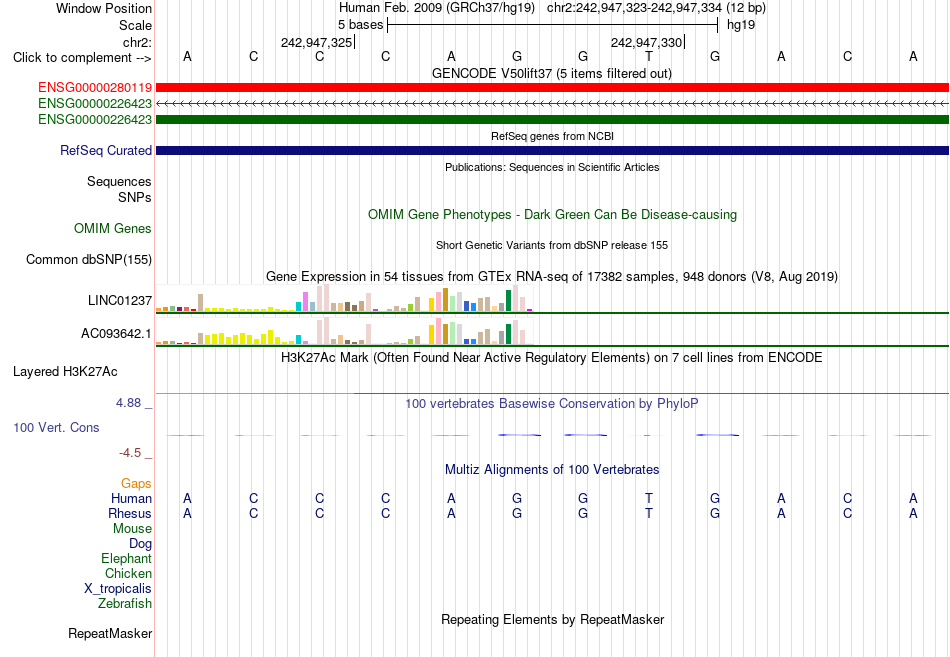Image resolution: width=950 pixels, height=657 pixels.
Task: Click the 'Click to complement' label
Action: tap(82, 58)
